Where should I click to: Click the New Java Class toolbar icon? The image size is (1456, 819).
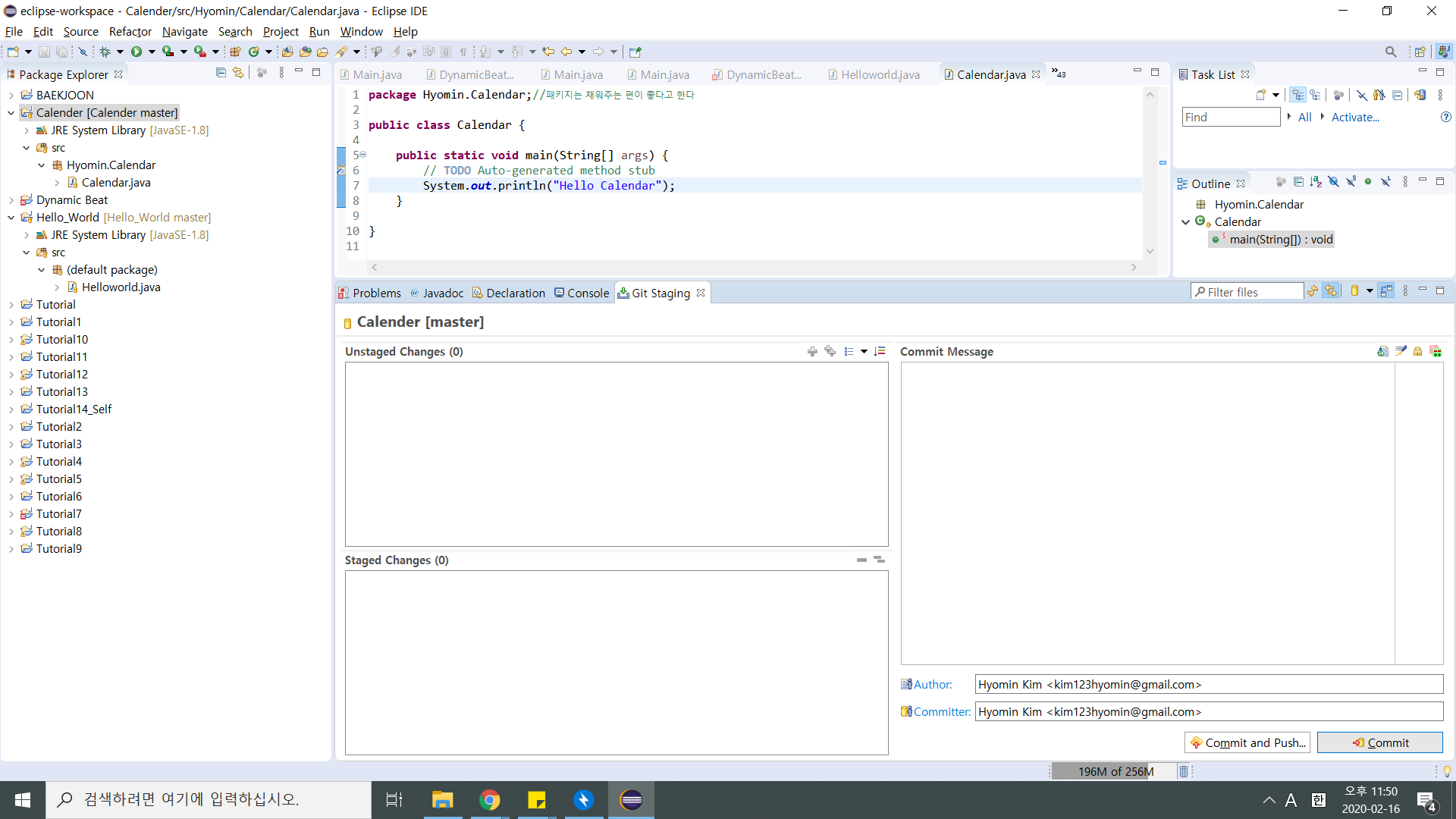pyautogui.click(x=254, y=52)
